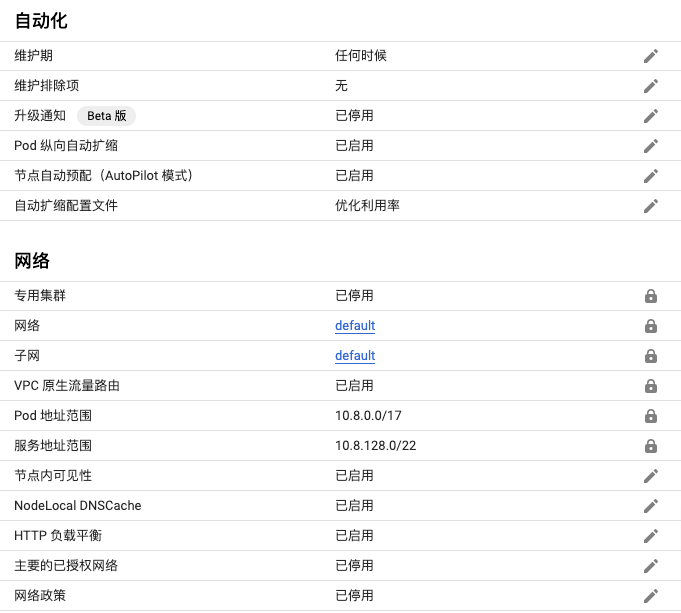Edit the HTTP 负载平衡 setting
This screenshot has width=681, height=613.
[x=651, y=536]
